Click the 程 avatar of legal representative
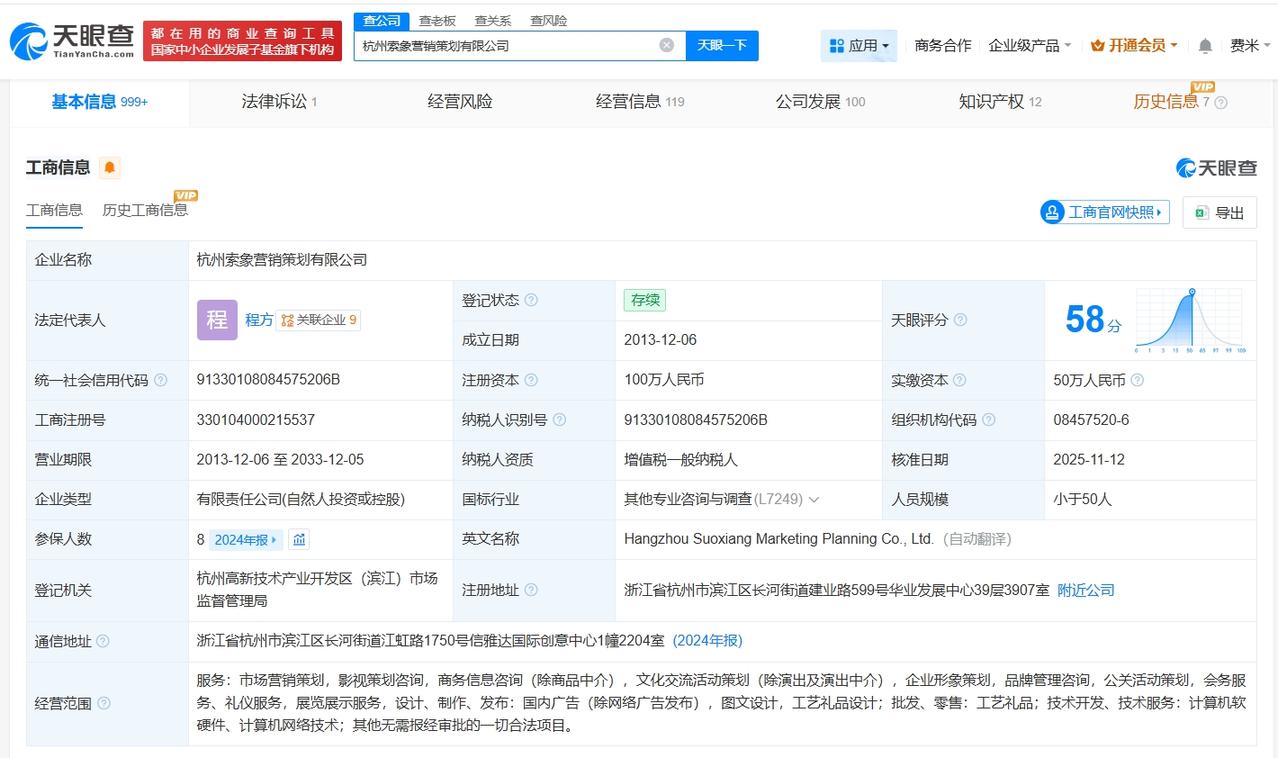 pyautogui.click(x=217, y=320)
